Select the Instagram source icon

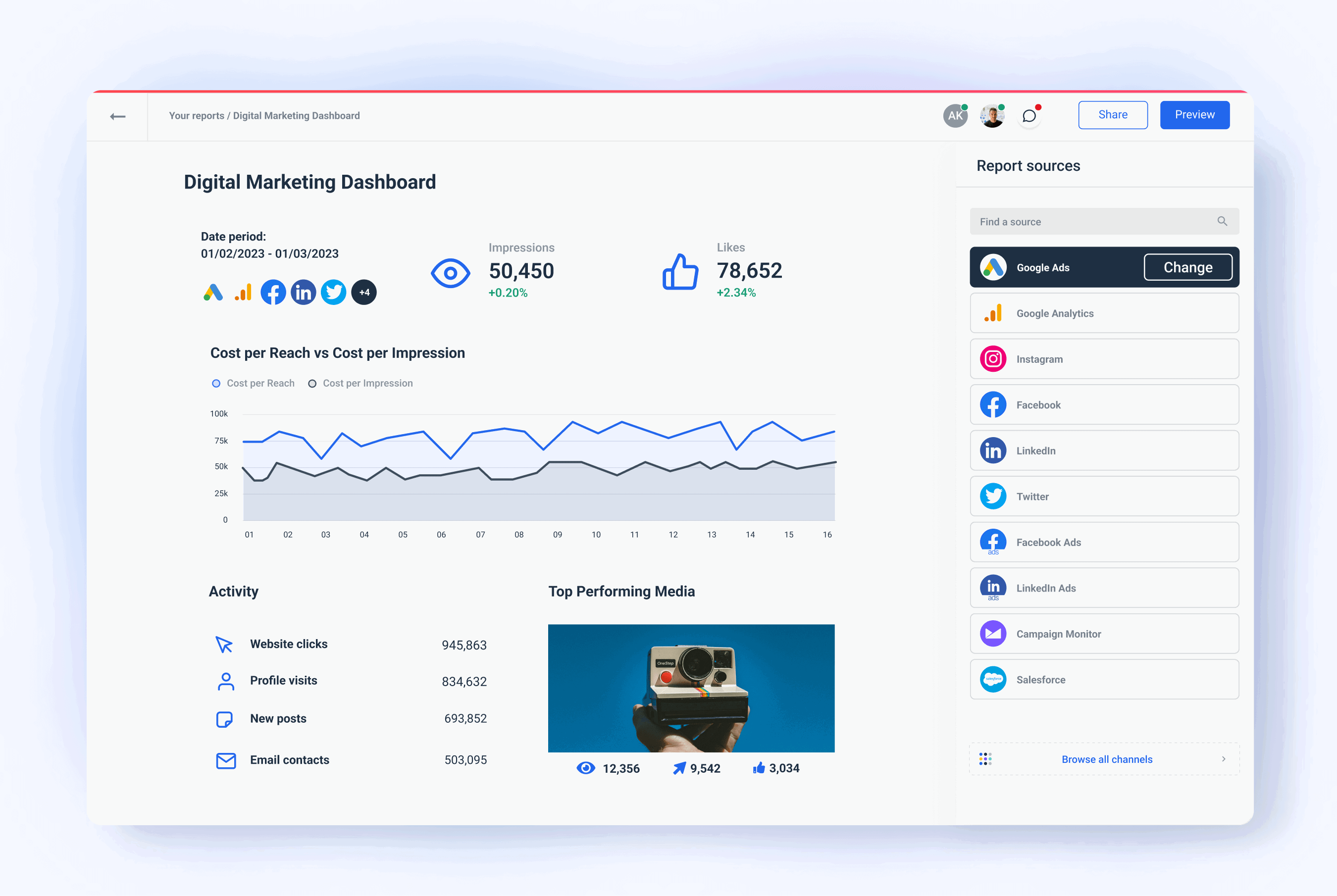pyautogui.click(x=993, y=359)
